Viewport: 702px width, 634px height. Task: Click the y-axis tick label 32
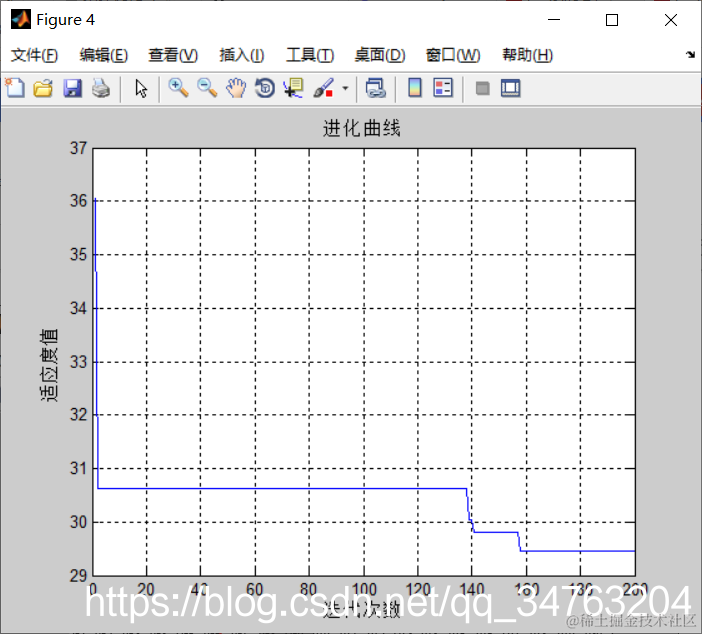pyautogui.click(x=78, y=415)
